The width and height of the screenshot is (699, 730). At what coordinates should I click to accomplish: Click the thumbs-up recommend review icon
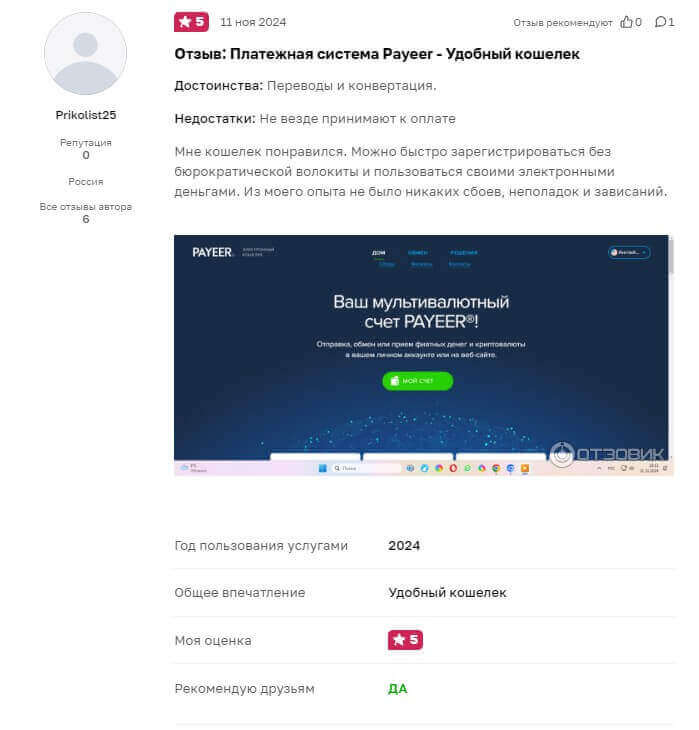[626, 22]
